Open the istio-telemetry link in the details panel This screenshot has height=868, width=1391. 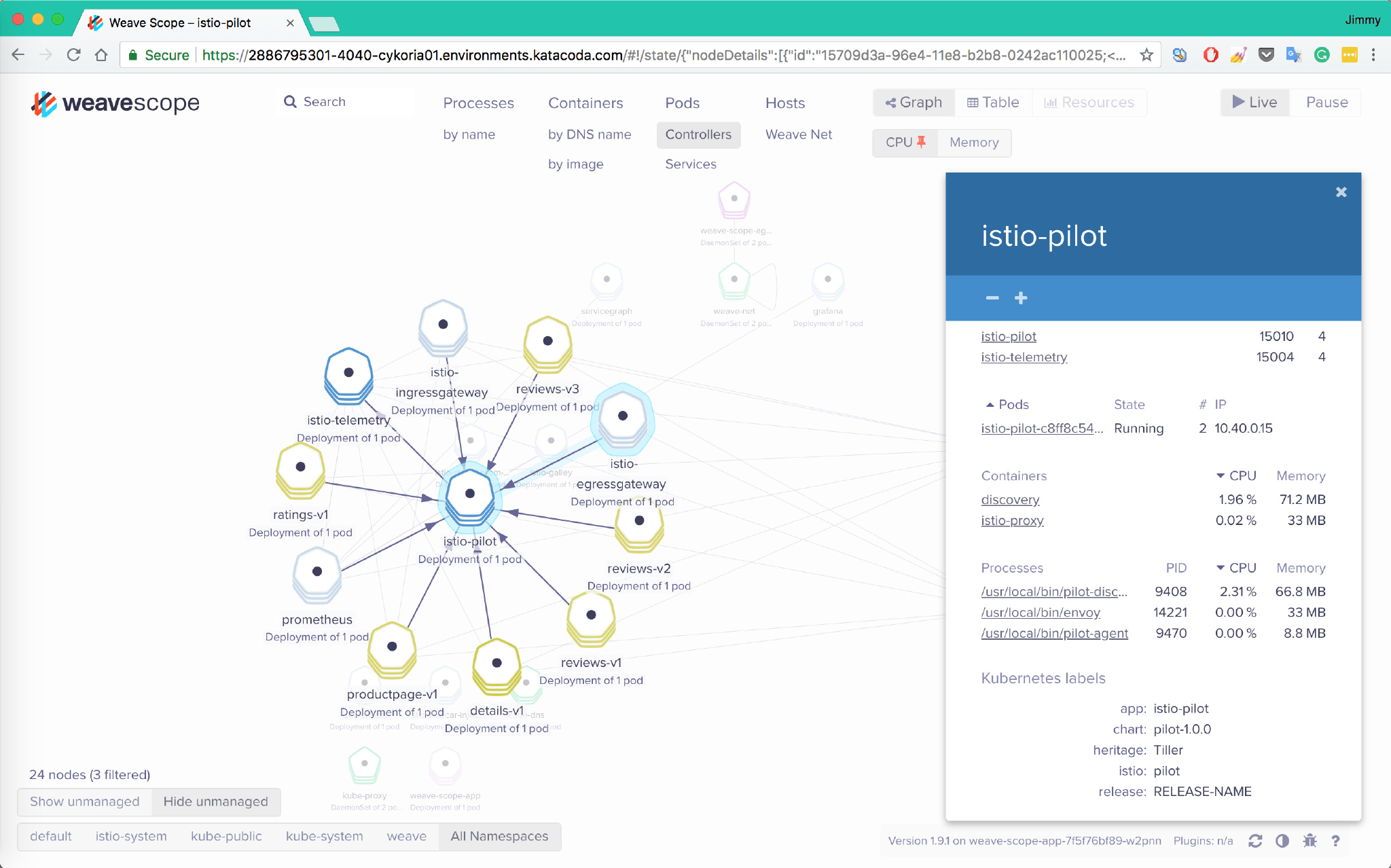coord(1024,357)
